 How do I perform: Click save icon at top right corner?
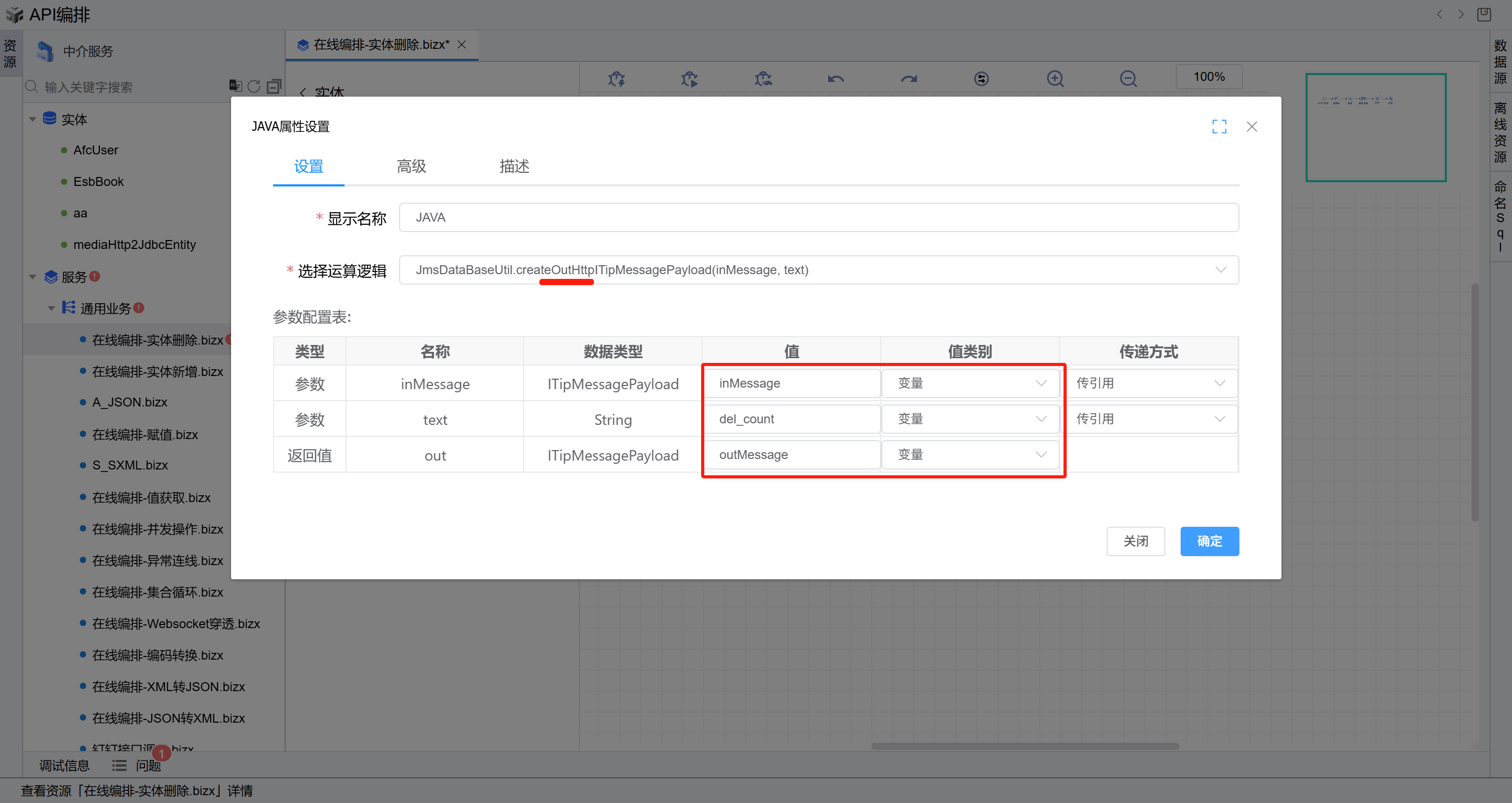(1484, 14)
